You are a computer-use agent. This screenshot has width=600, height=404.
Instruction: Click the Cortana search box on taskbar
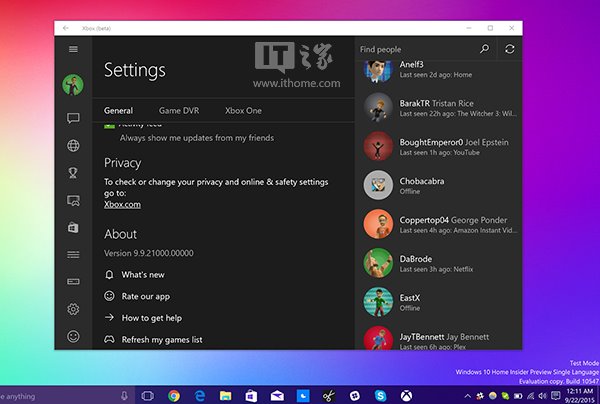pos(67,396)
